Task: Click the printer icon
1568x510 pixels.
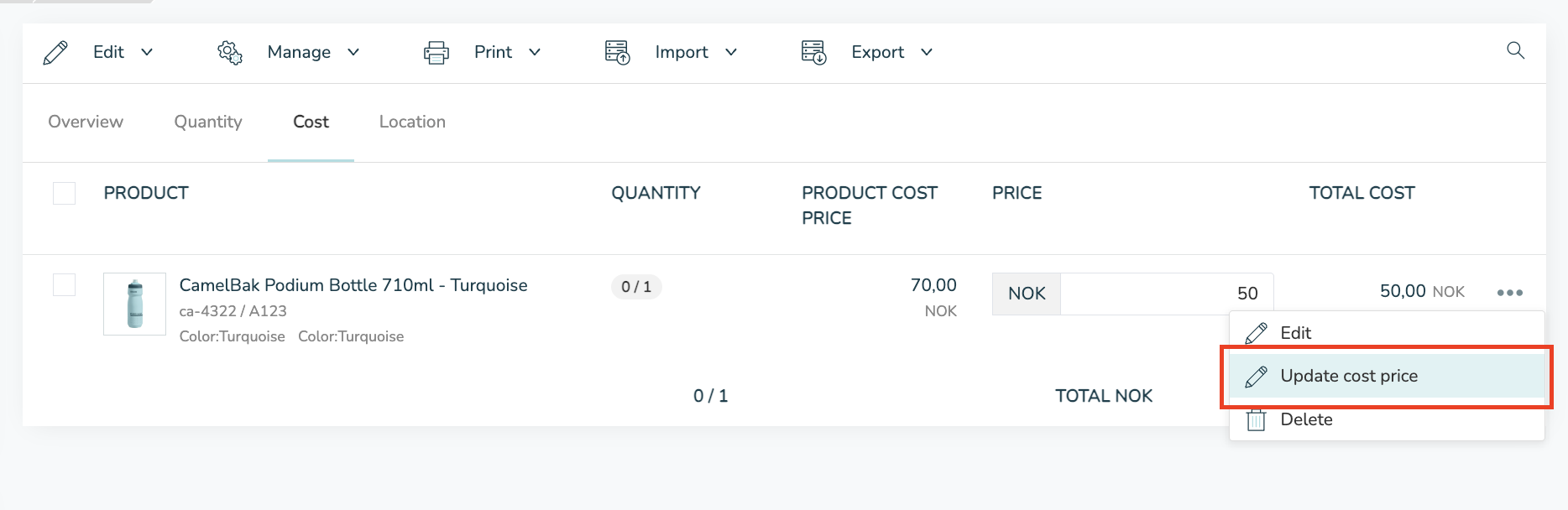Action: point(436,53)
